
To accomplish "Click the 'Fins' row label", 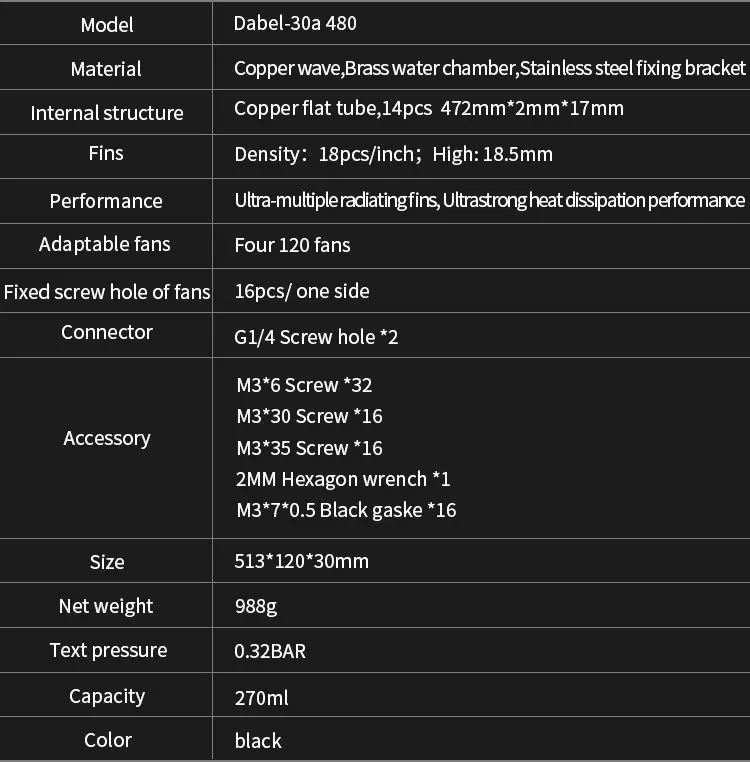I will (x=106, y=153).
